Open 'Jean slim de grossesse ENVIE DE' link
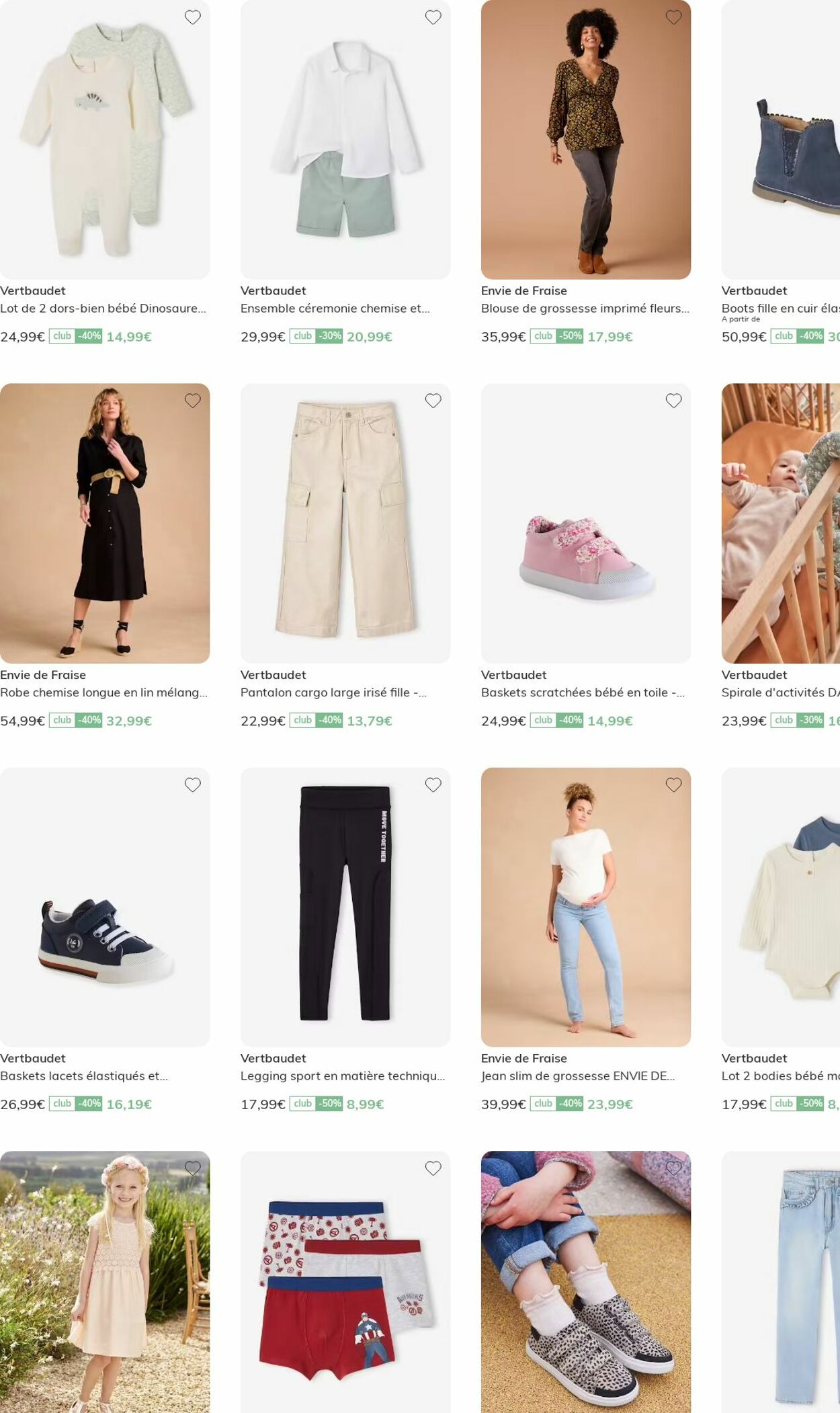Viewport: 840px width, 1413px height. [x=578, y=1076]
